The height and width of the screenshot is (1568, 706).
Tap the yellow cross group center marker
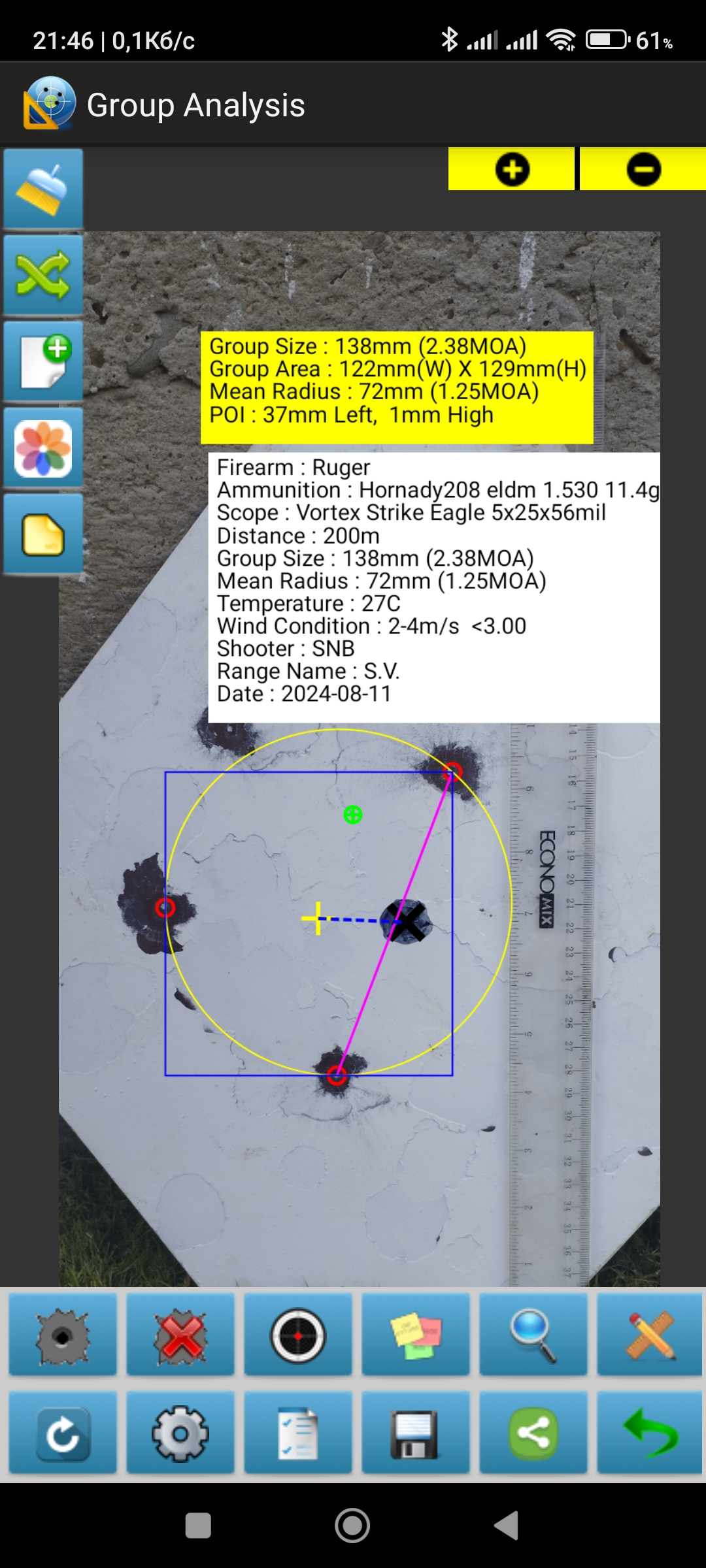point(318,918)
